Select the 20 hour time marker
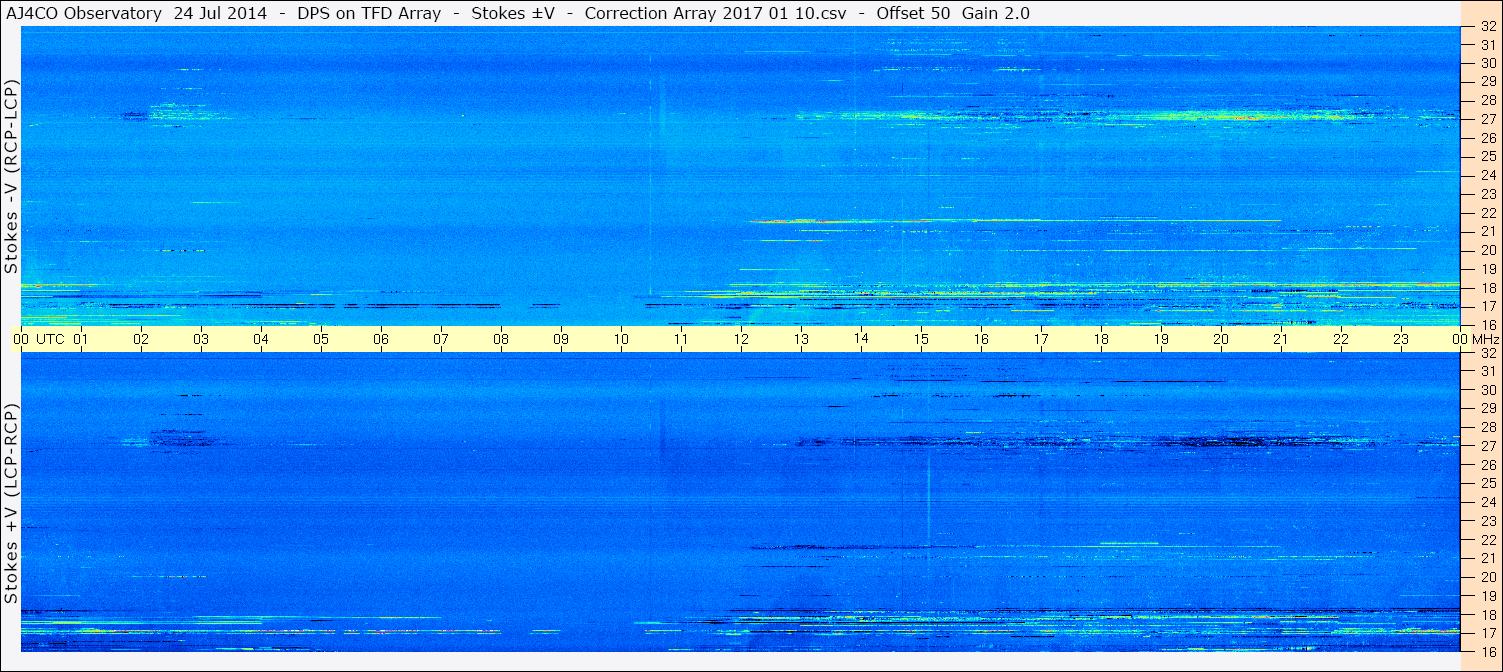1503x672 pixels. click(x=1221, y=339)
